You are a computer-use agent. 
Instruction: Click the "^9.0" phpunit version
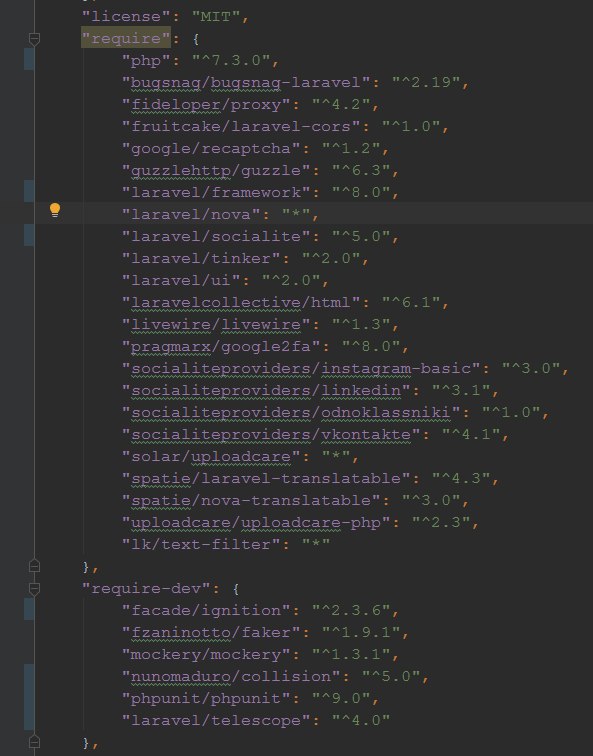click(341, 698)
